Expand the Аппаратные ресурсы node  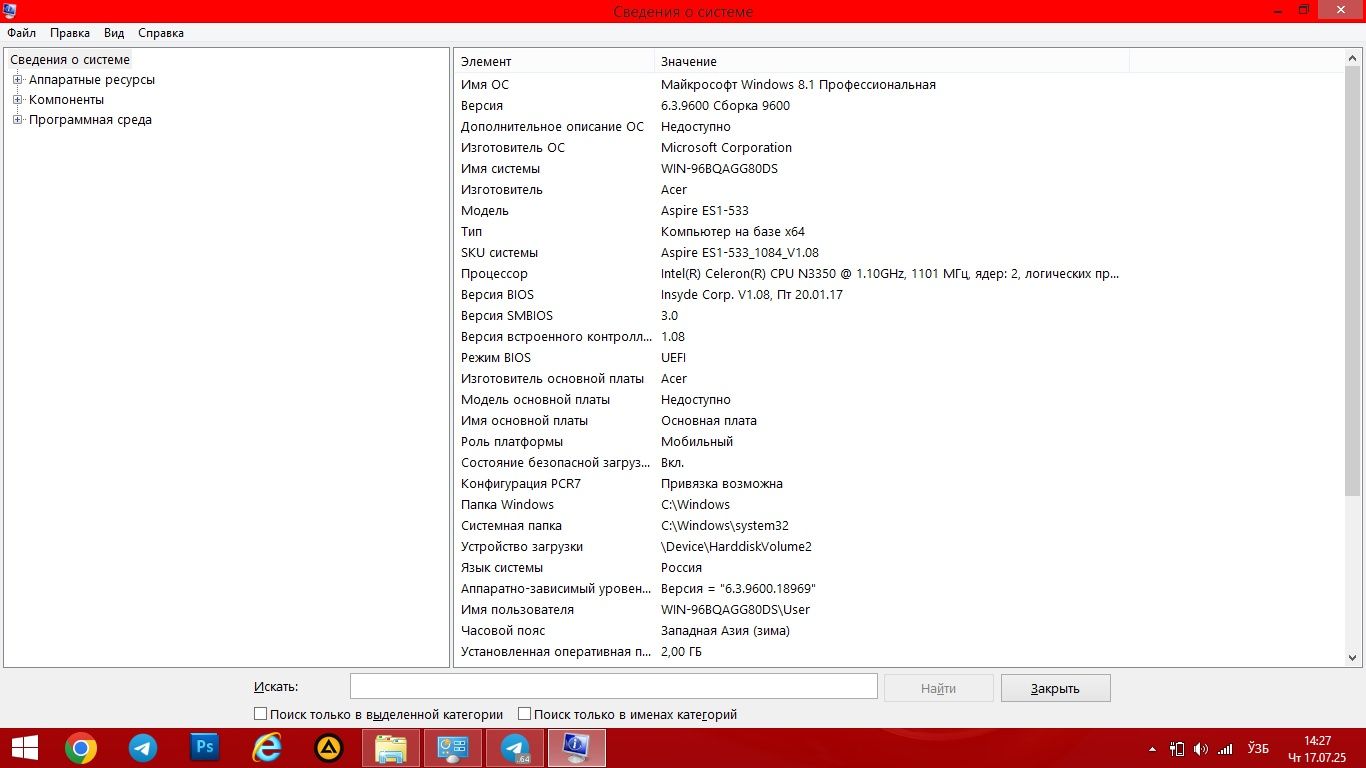click(x=17, y=80)
